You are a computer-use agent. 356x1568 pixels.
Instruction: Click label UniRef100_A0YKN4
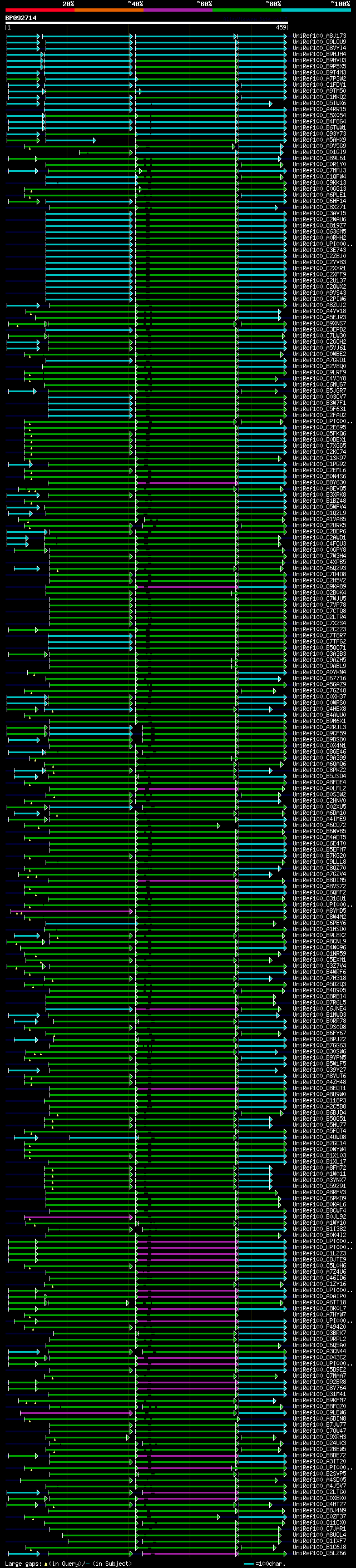pos(319,672)
